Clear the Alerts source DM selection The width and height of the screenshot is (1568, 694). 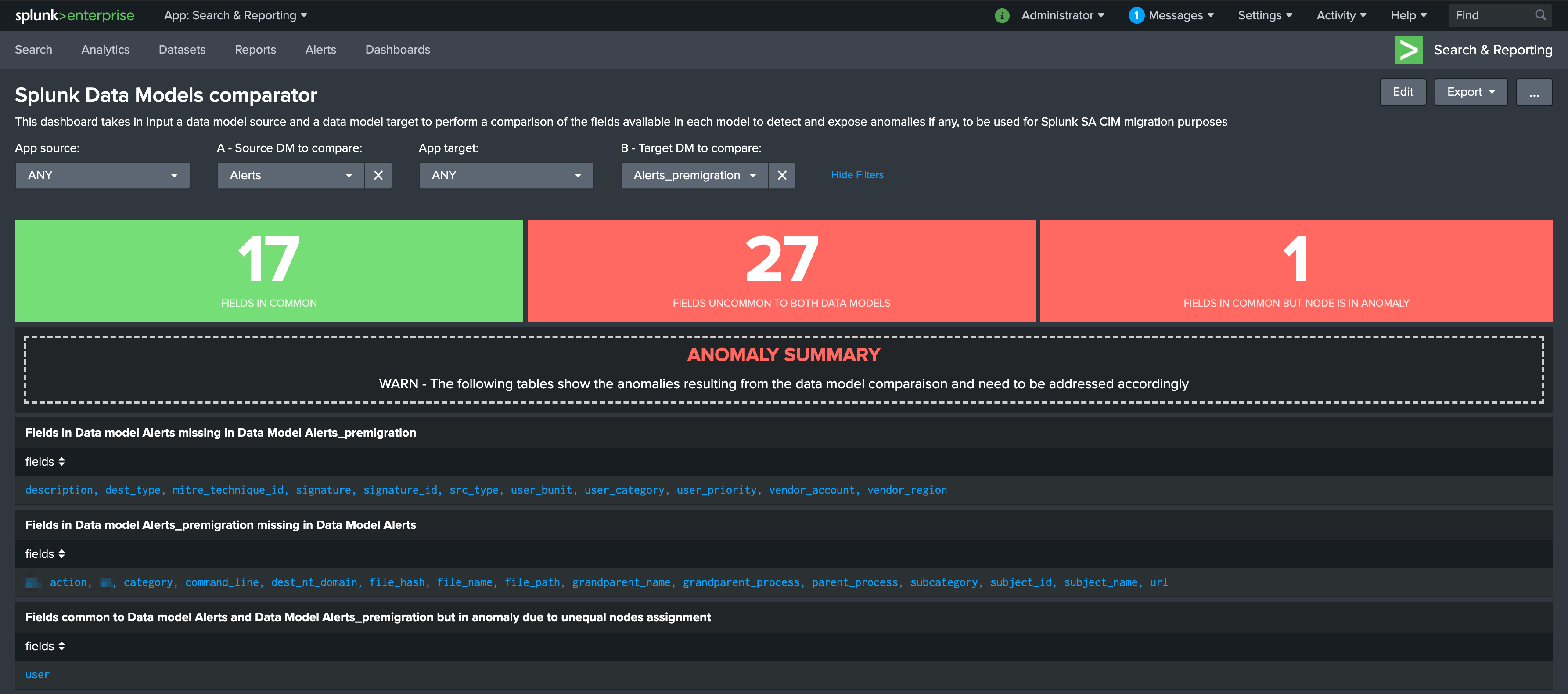pos(378,176)
